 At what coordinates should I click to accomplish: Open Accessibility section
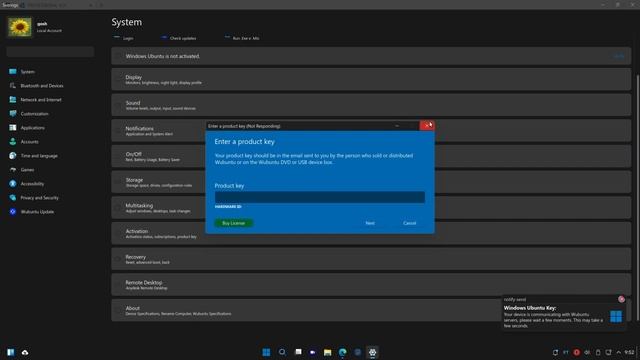tap(27, 184)
